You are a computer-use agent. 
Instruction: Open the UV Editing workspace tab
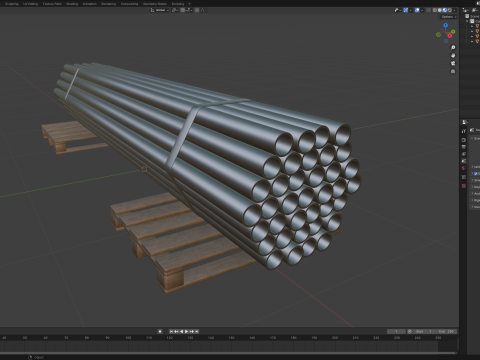pos(30,4)
